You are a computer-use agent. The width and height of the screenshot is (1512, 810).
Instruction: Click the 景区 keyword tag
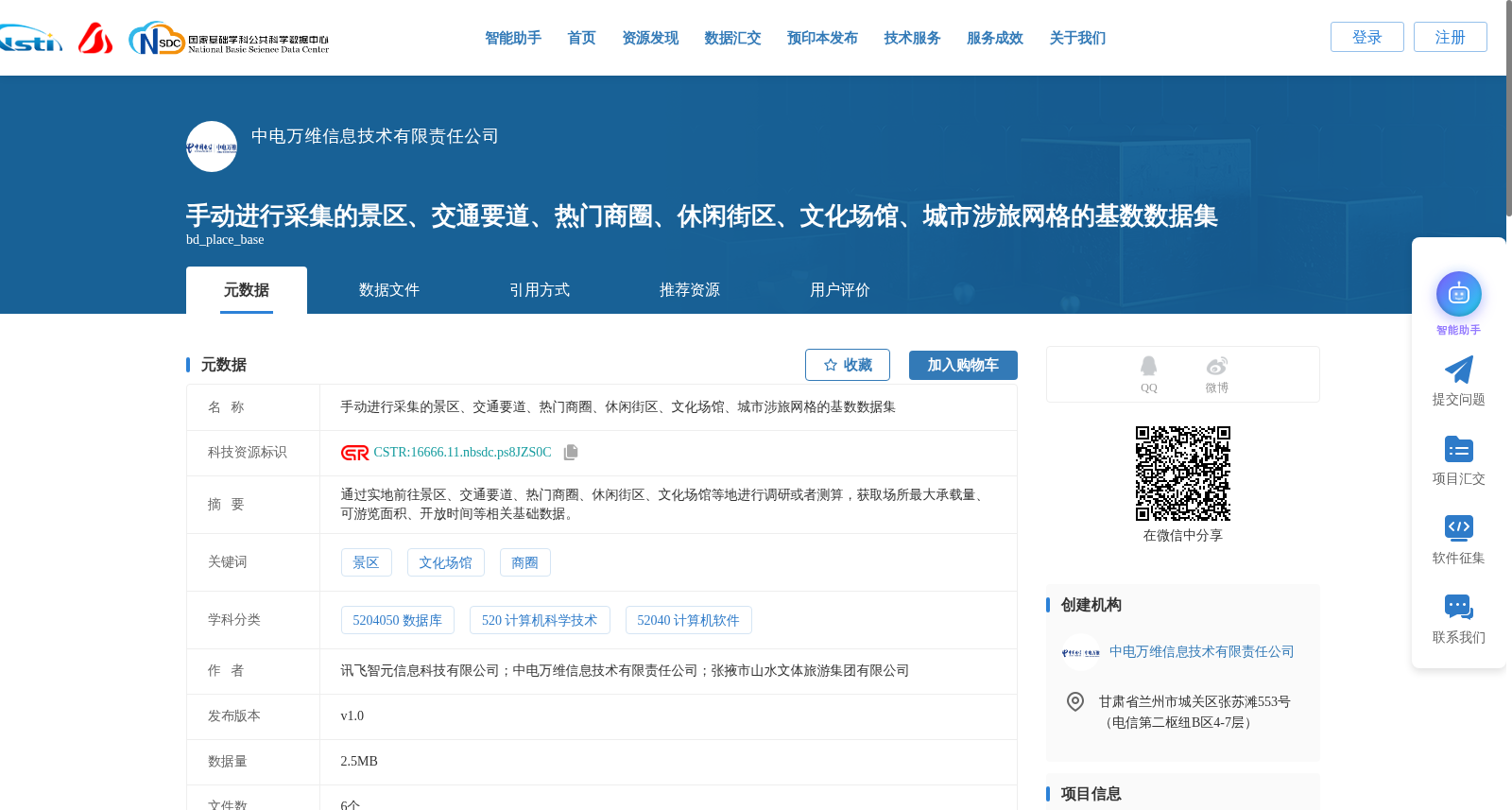tap(367, 562)
